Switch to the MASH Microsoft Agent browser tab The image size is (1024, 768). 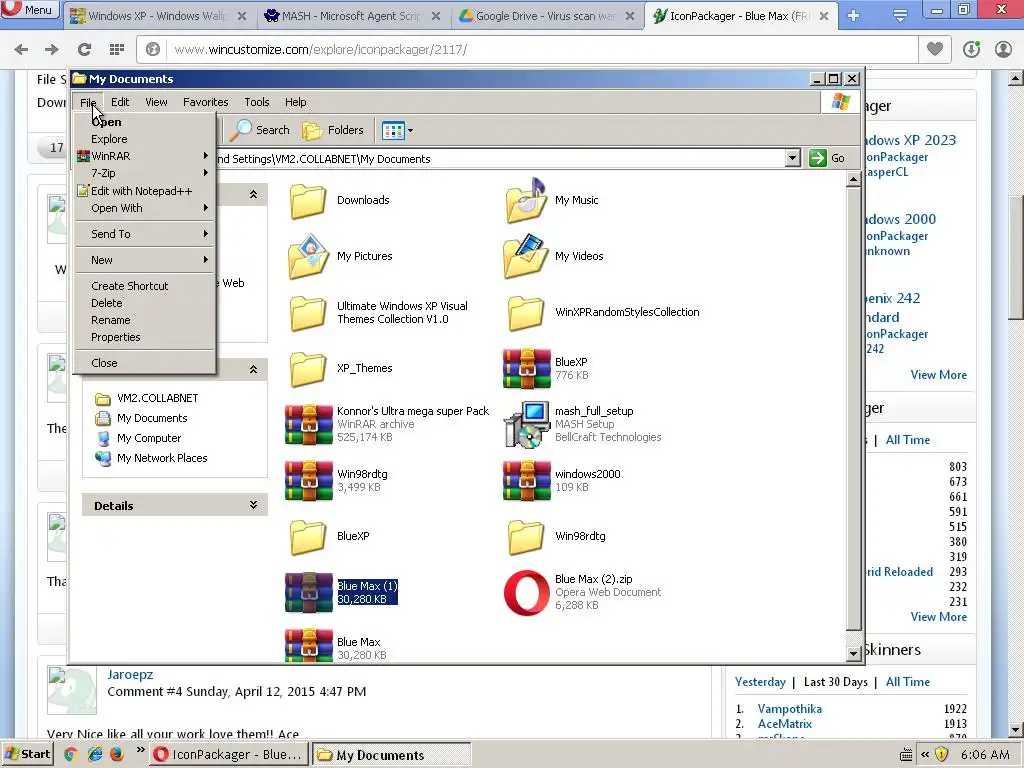353,16
